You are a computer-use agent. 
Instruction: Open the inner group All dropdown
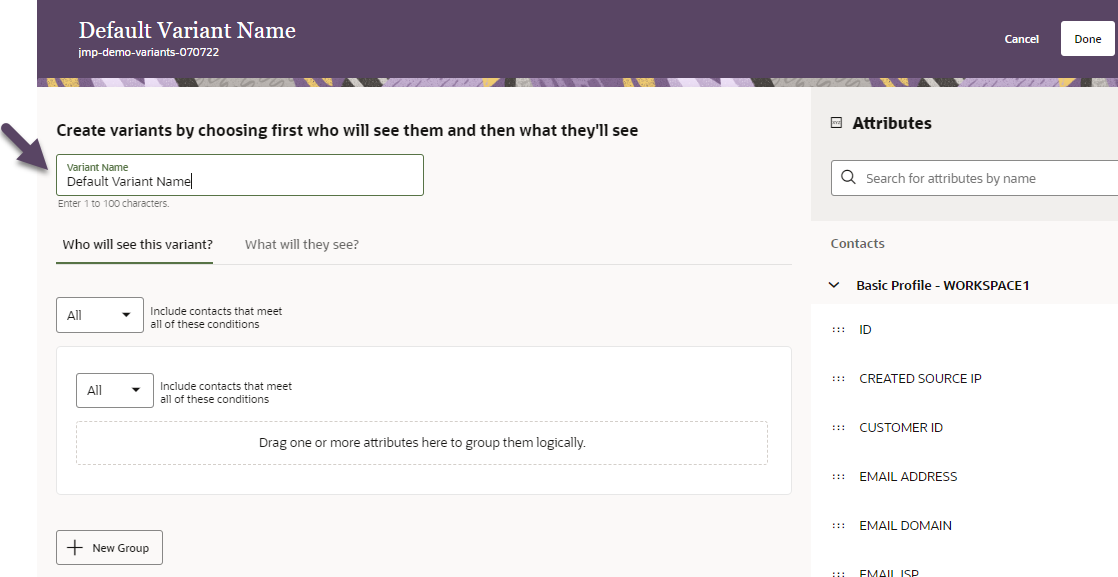(114, 390)
